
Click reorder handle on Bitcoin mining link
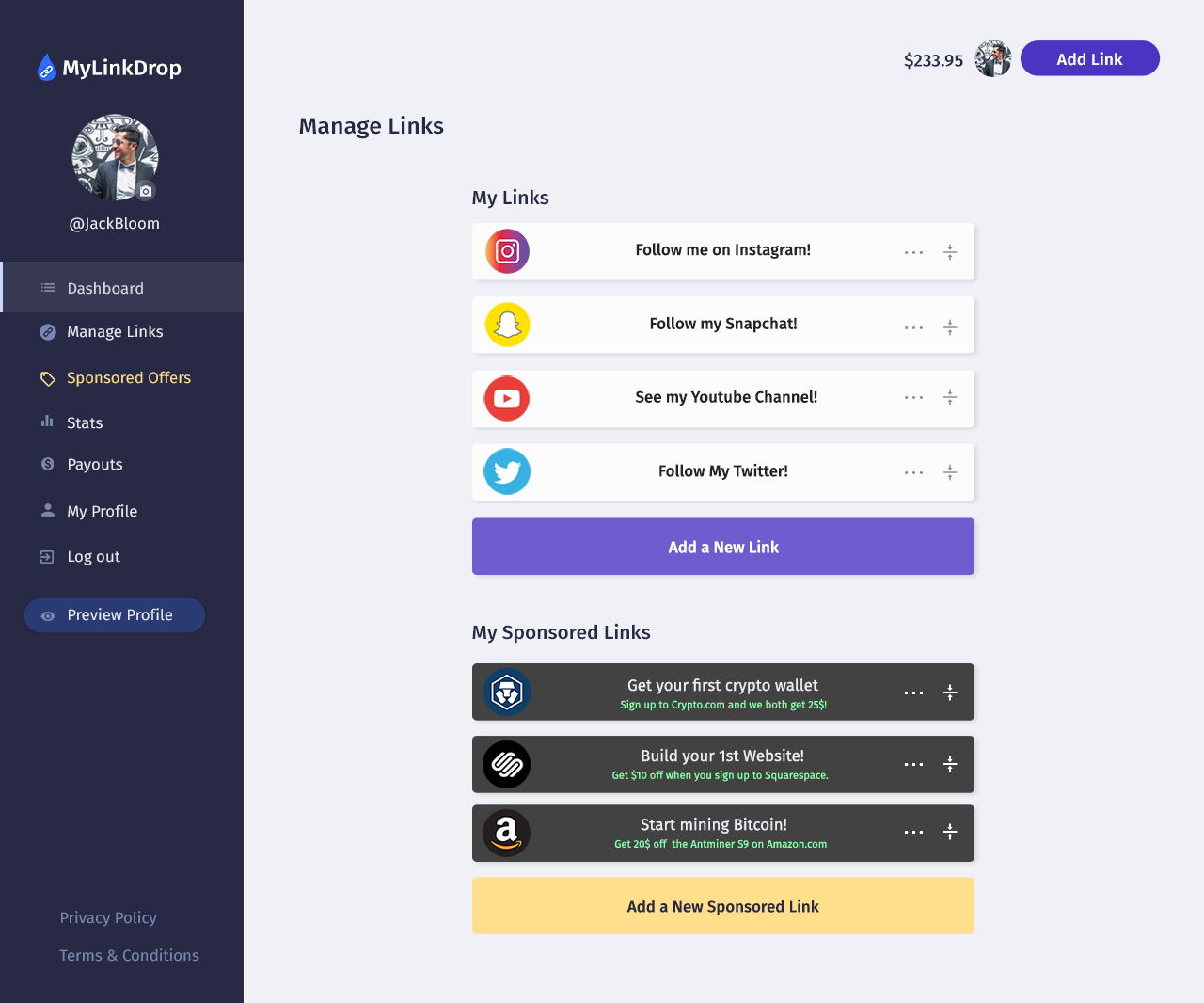point(950,832)
